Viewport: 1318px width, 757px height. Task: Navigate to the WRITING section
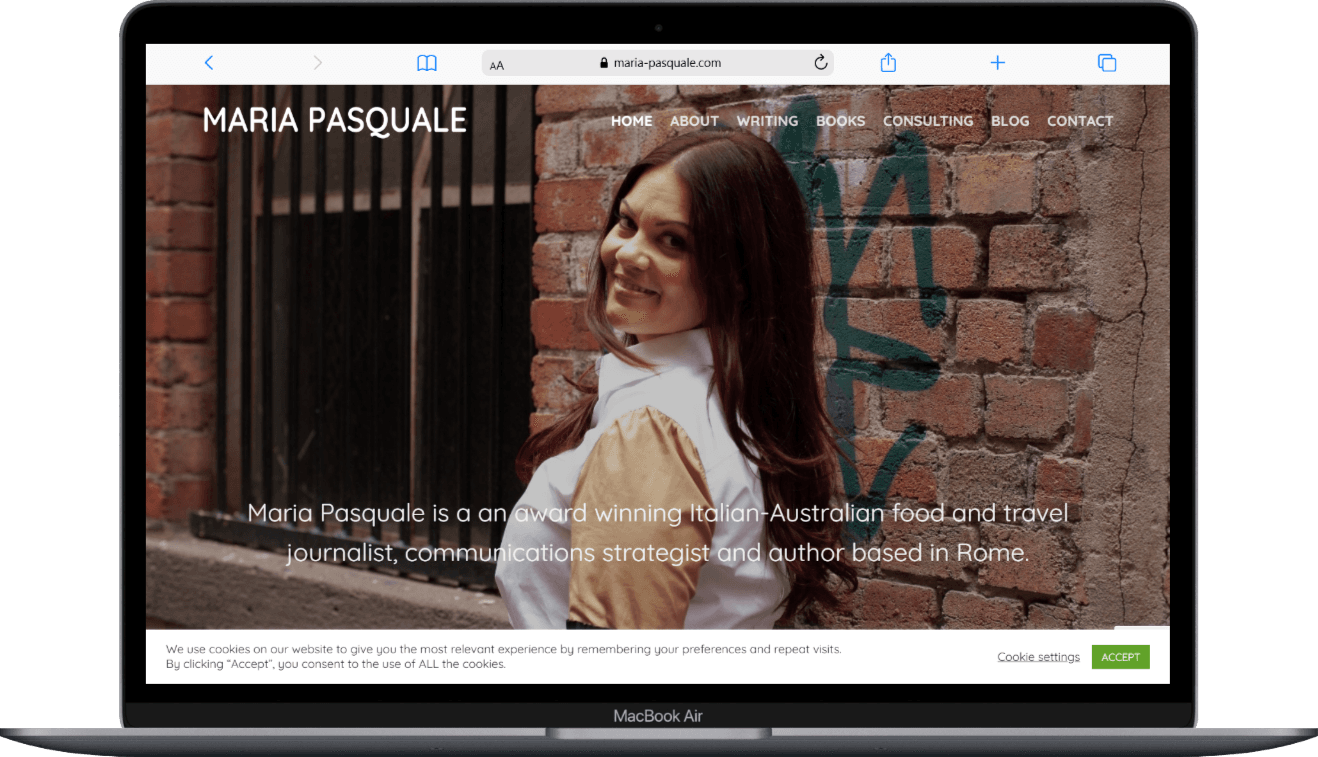(767, 121)
